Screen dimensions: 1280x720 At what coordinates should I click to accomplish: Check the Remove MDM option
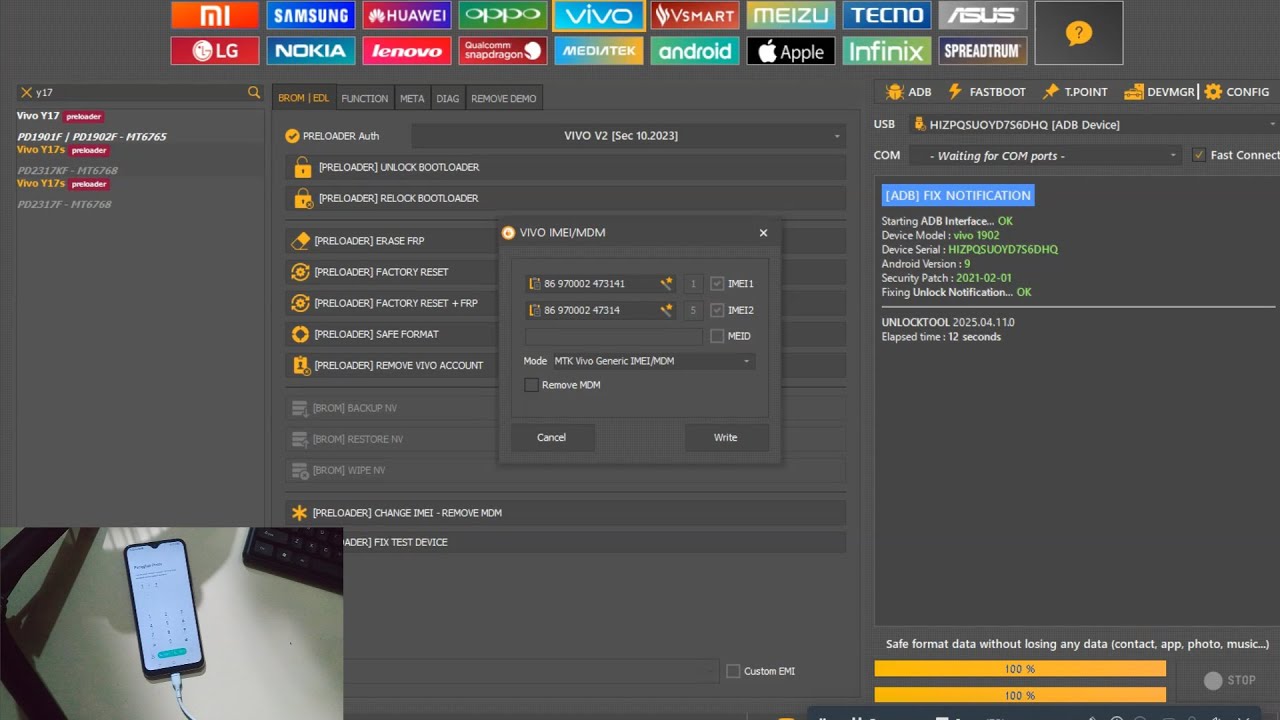pyautogui.click(x=532, y=385)
